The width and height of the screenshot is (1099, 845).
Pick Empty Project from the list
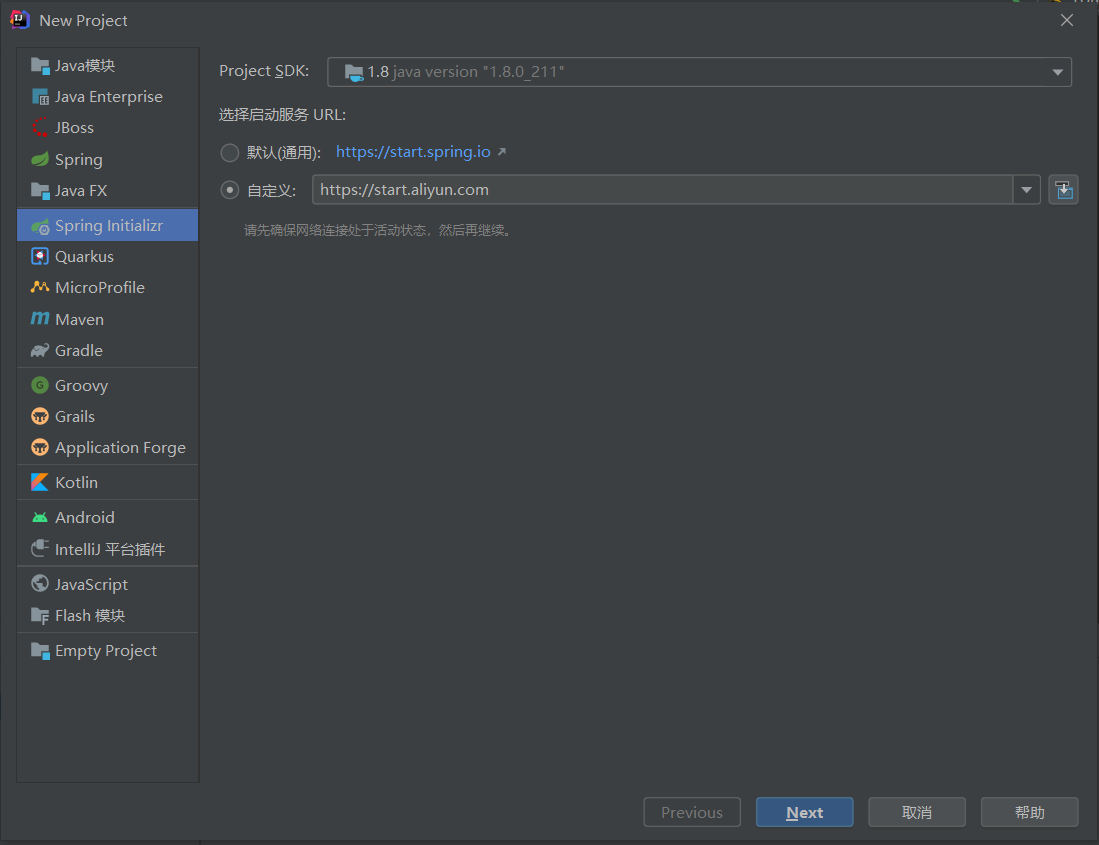tap(107, 650)
